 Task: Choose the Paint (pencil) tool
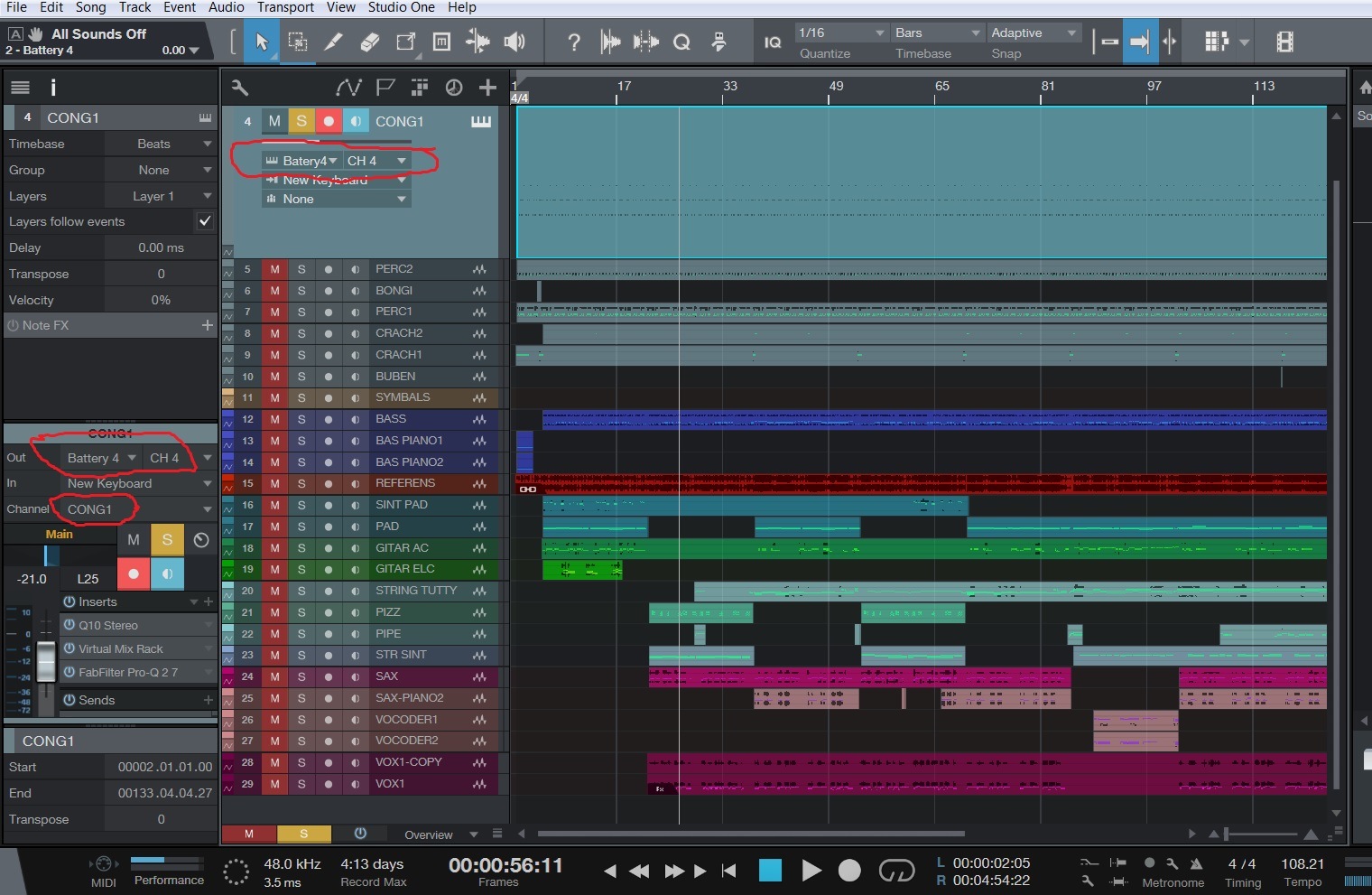[x=333, y=42]
